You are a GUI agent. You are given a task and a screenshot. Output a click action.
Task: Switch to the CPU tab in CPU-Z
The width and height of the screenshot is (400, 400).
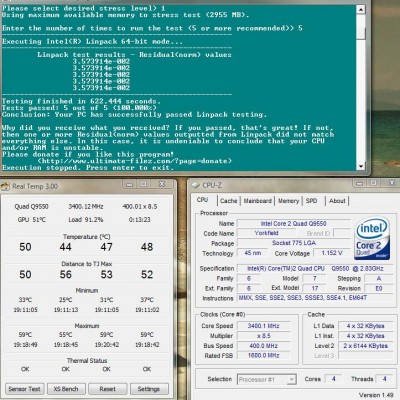pyautogui.click(x=202, y=200)
